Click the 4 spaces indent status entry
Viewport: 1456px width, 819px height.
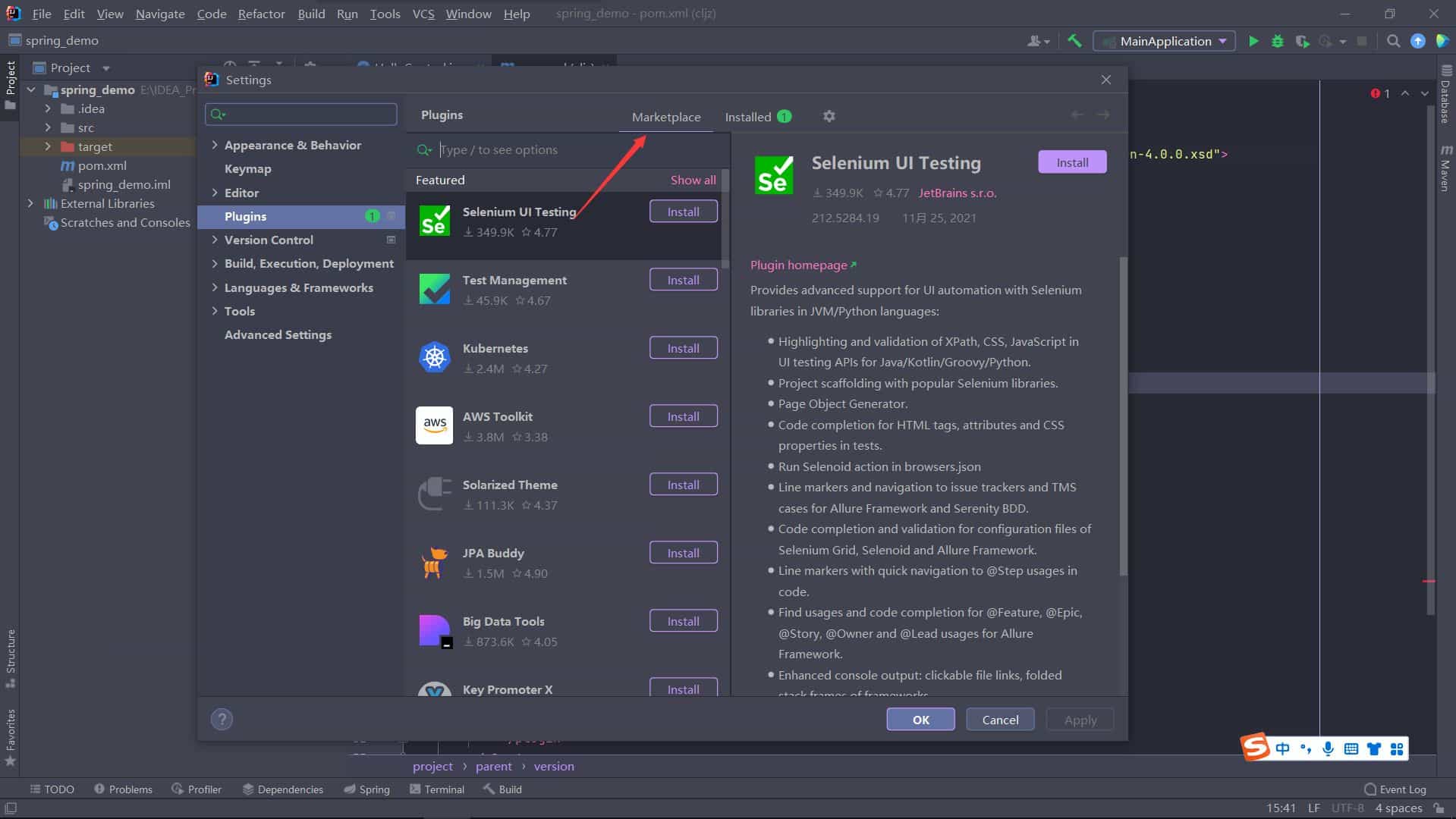[1398, 808]
